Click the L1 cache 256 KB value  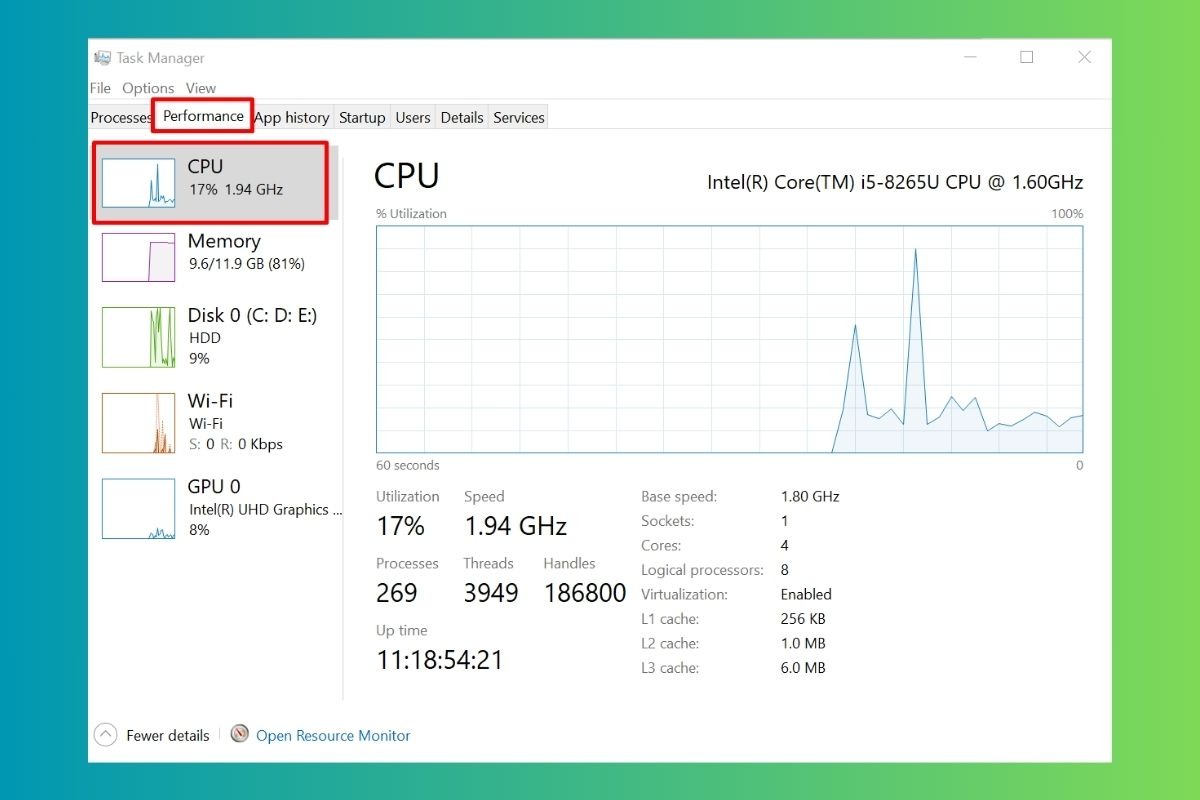[803, 619]
